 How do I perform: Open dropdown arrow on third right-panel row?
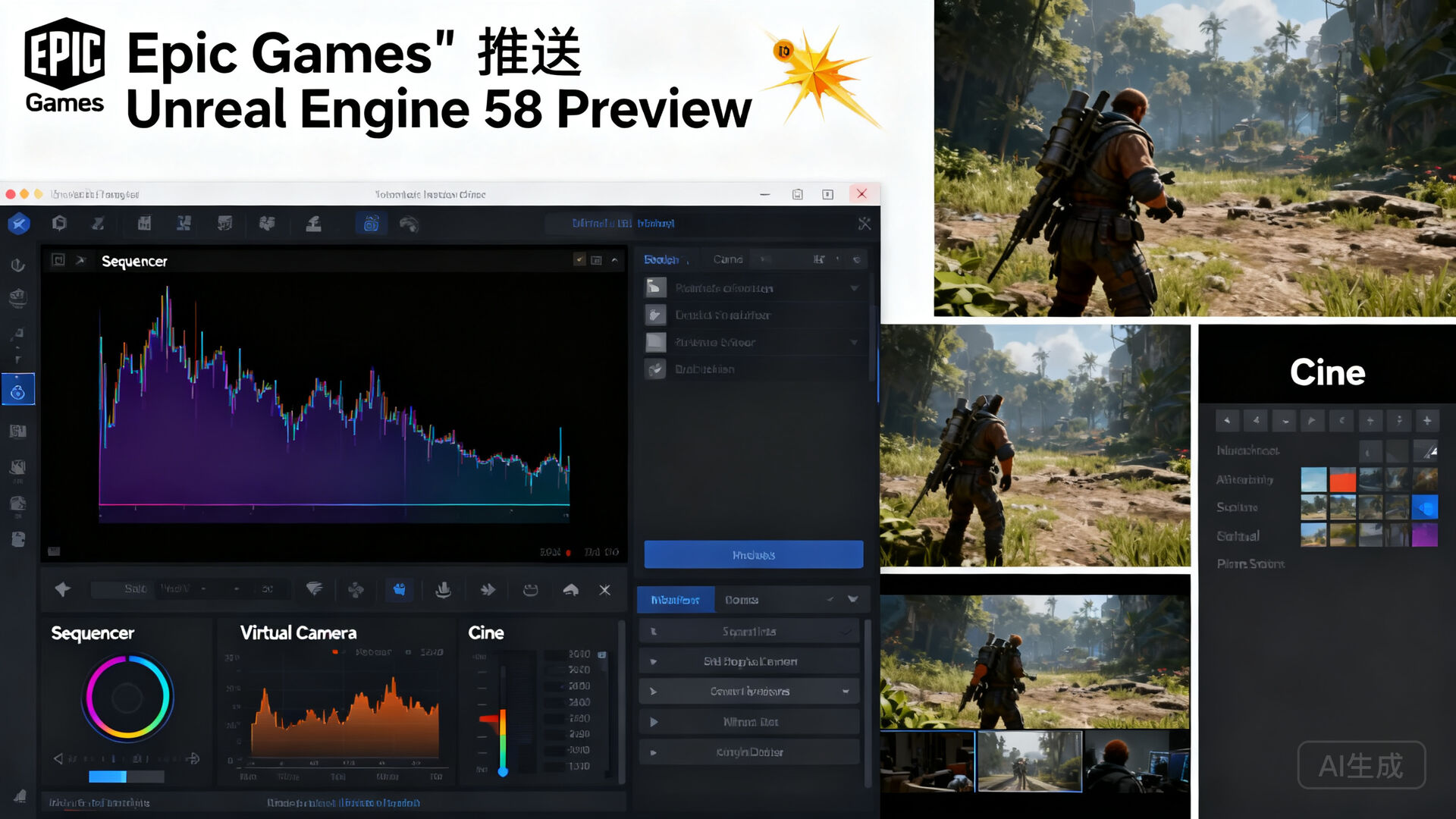point(855,342)
